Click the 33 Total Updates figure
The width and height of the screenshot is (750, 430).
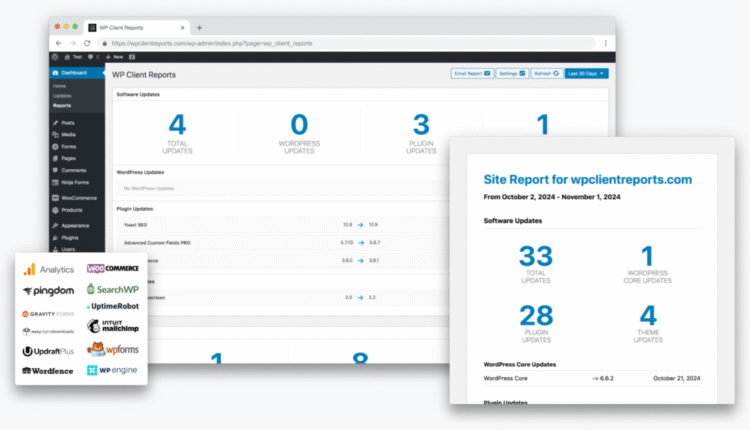coord(536,256)
